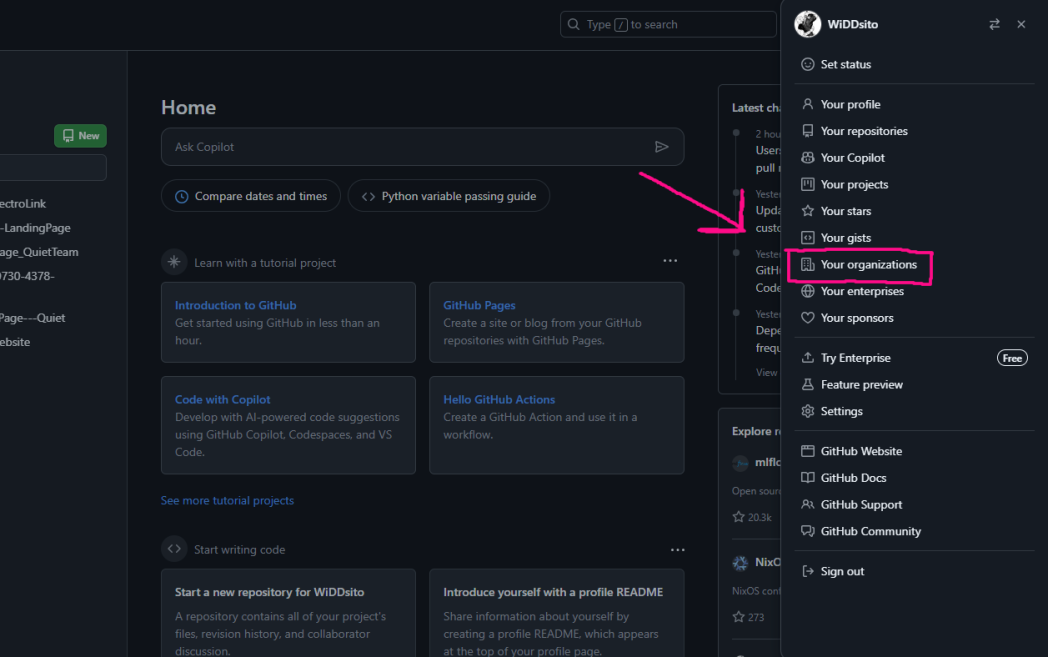Click the GitHub Community discussion icon
The height and width of the screenshot is (657, 1048).
(x=807, y=531)
